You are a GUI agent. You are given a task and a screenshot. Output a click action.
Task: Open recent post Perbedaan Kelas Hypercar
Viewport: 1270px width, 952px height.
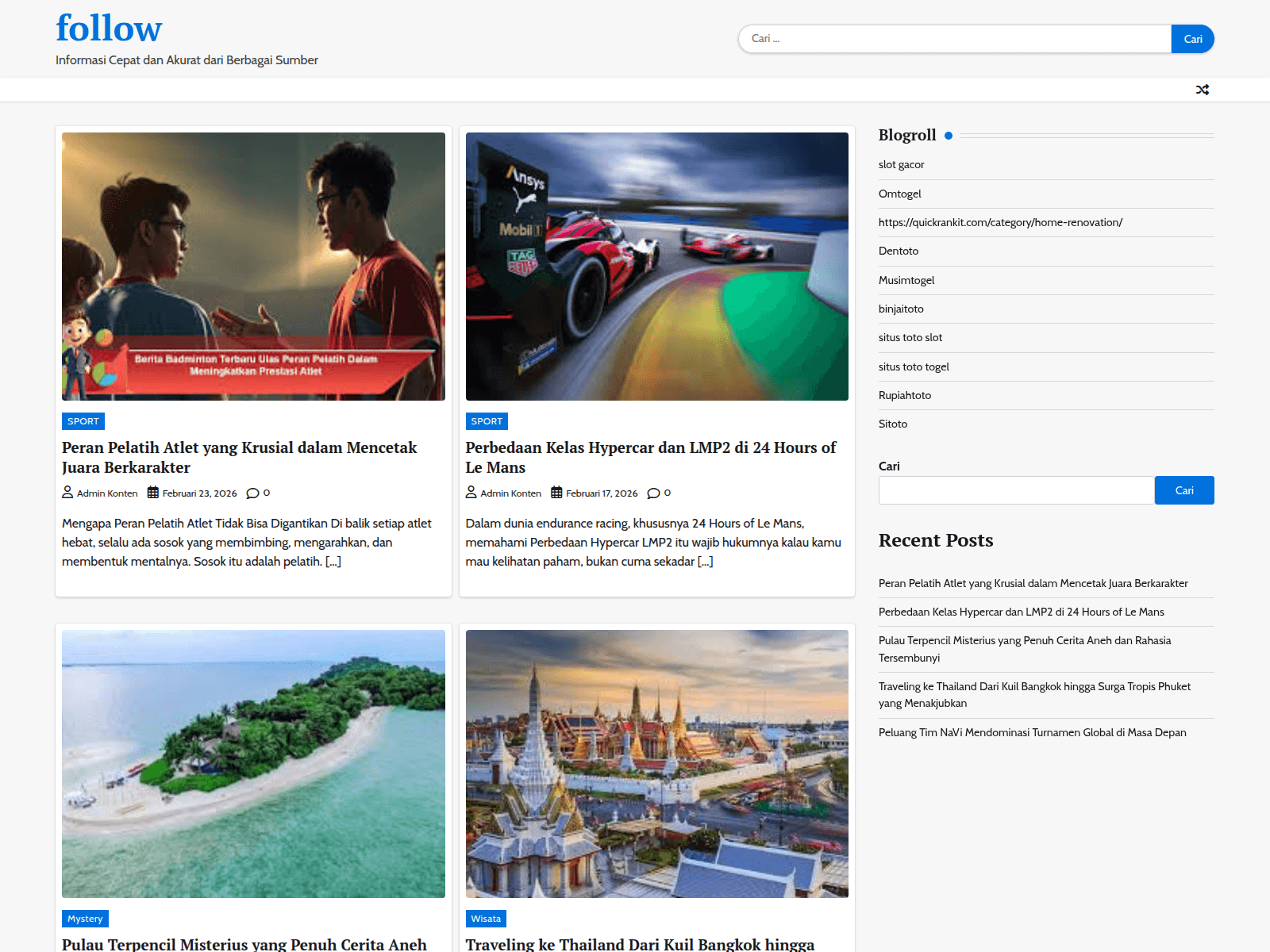coord(1022,612)
